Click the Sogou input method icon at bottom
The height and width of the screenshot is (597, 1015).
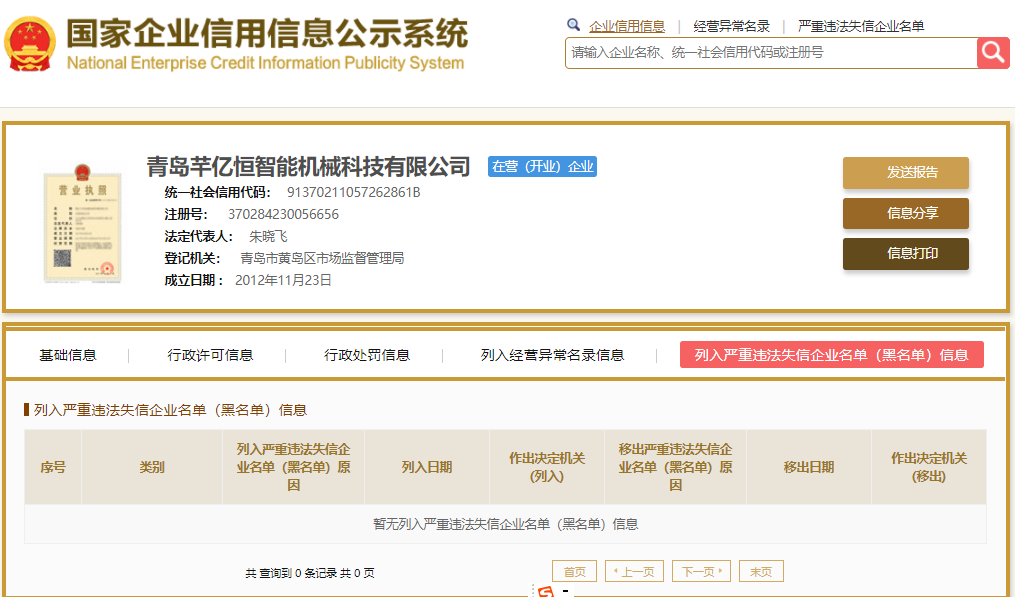point(546,591)
